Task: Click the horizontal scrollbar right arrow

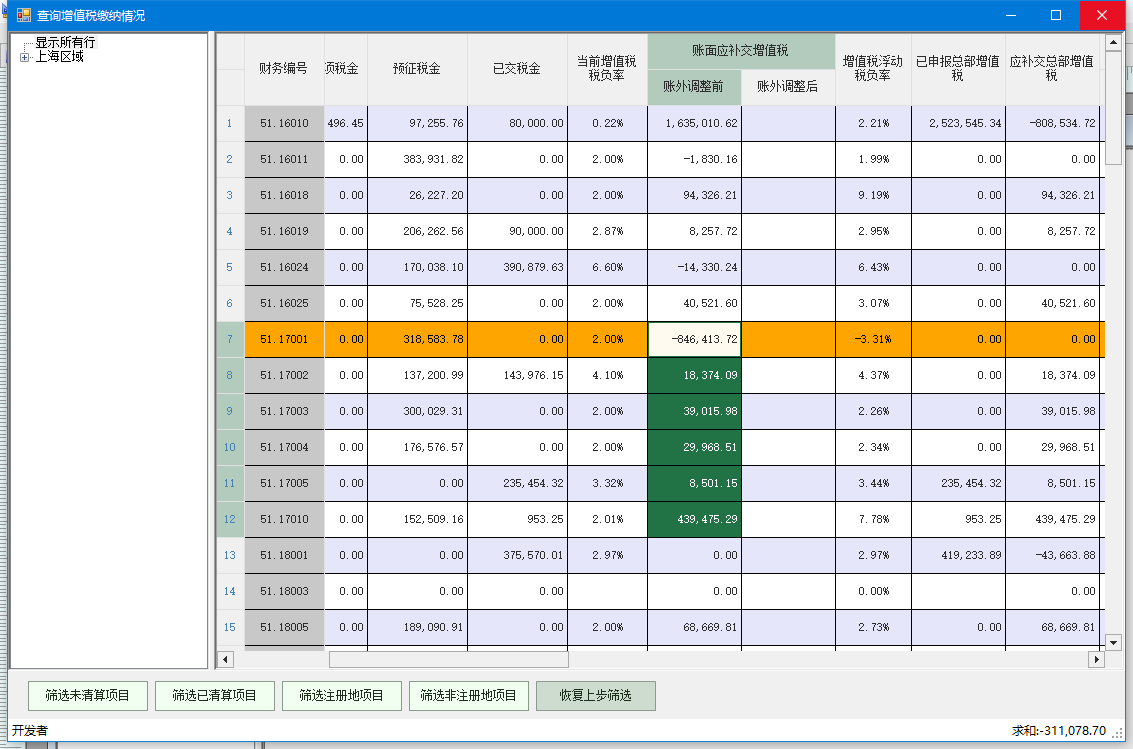Action: click(1097, 659)
